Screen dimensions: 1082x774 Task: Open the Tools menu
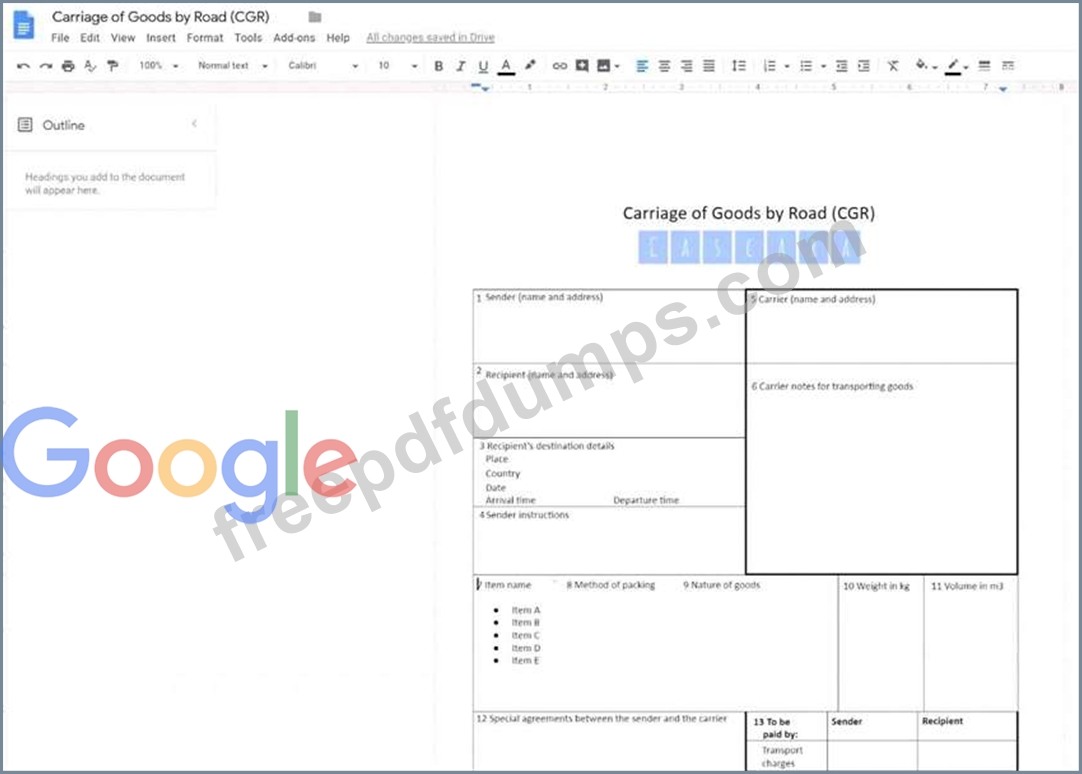tap(248, 37)
